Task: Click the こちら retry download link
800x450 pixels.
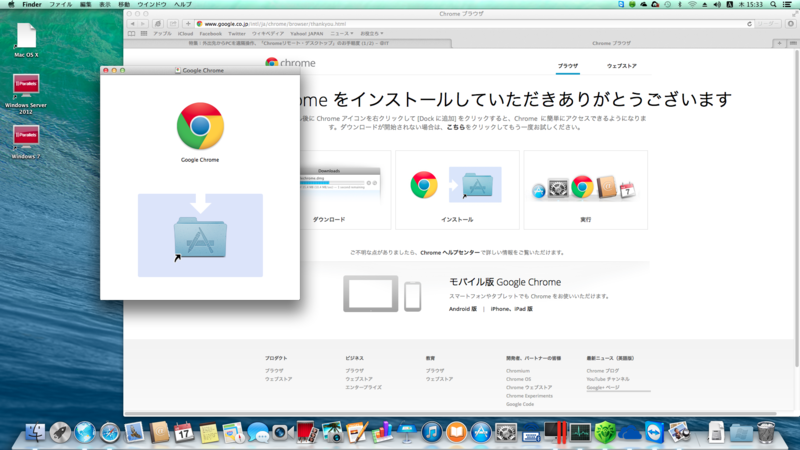Action: (456, 128)
